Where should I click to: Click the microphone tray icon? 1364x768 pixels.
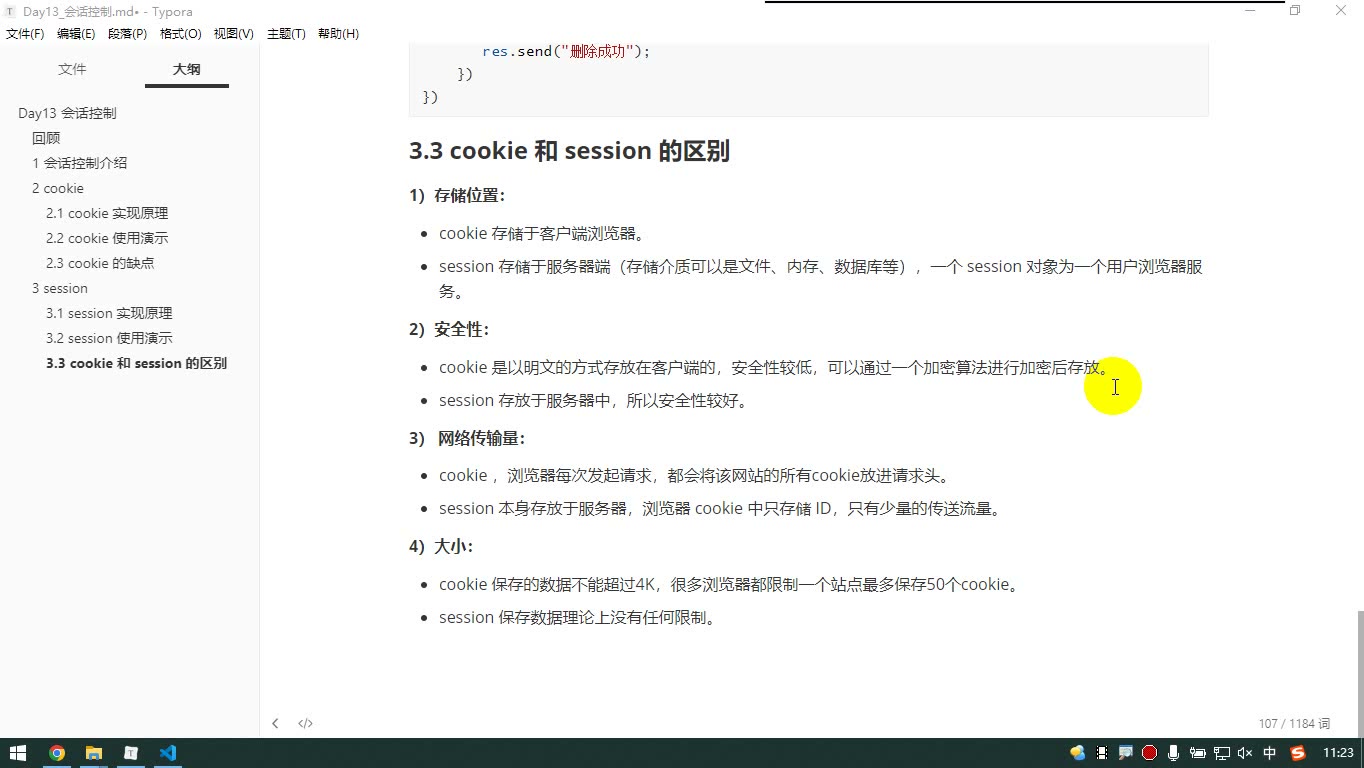(x=1173, y=753)
